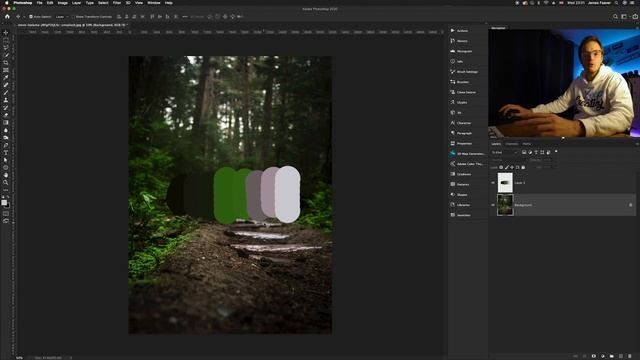Open the align and distribute more options
This screenshot has width=640, height=360.
(x=185, y=17)
